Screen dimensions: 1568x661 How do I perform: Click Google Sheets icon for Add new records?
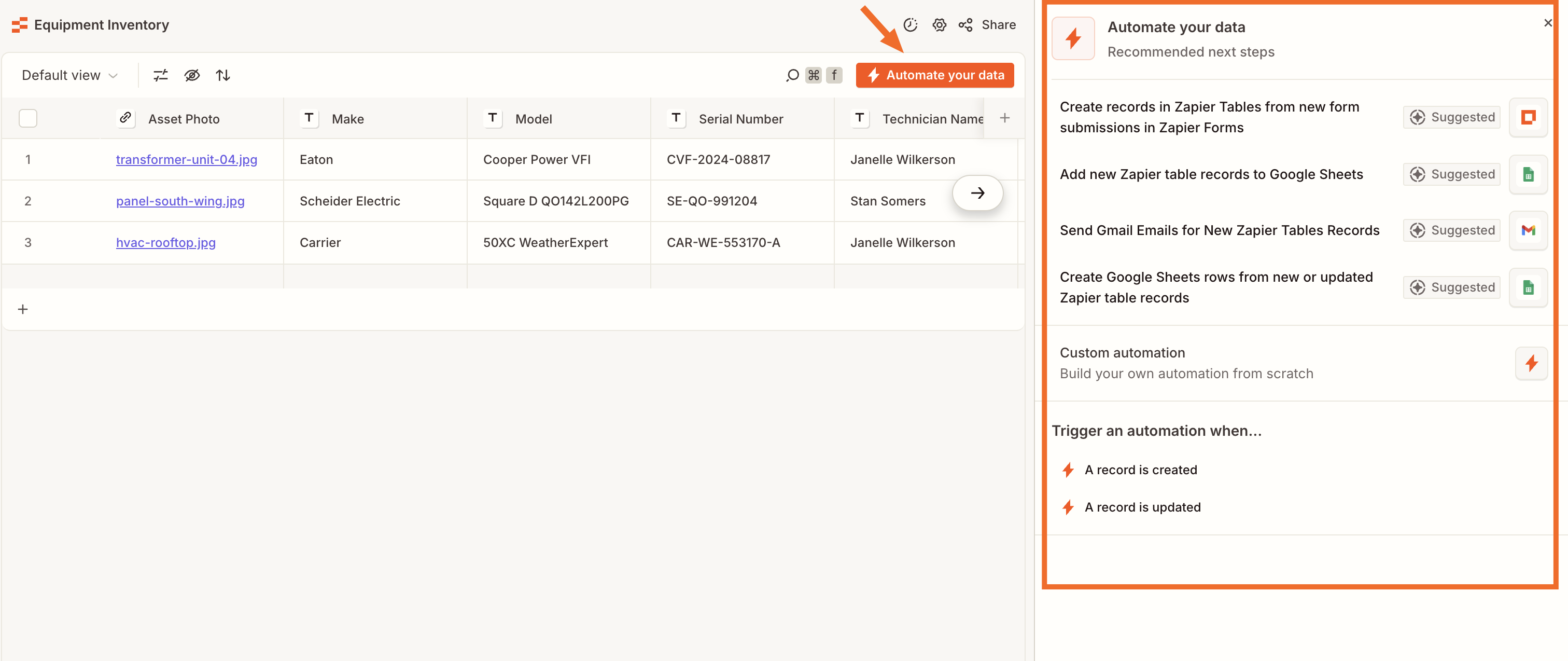click(x=1529, y=174)
